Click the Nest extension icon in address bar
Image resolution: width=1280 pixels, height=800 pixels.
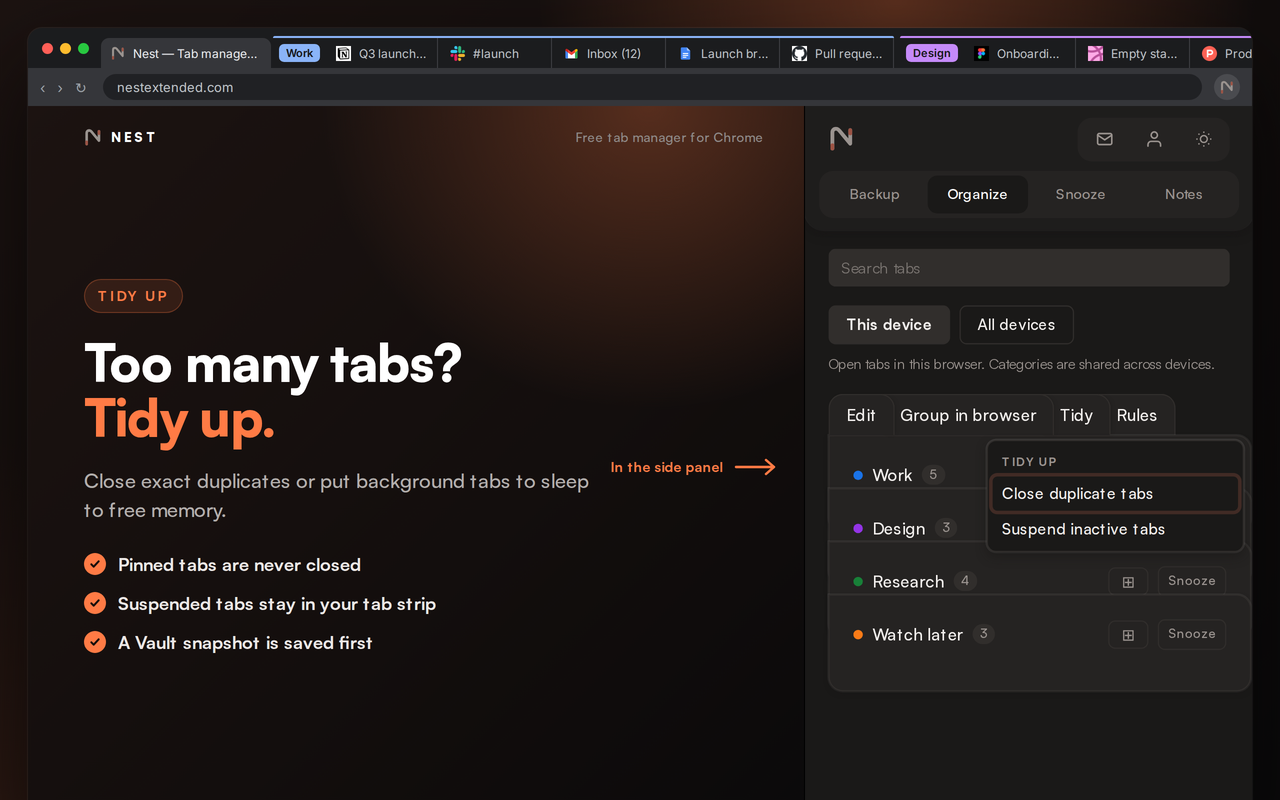point(1227,87)
